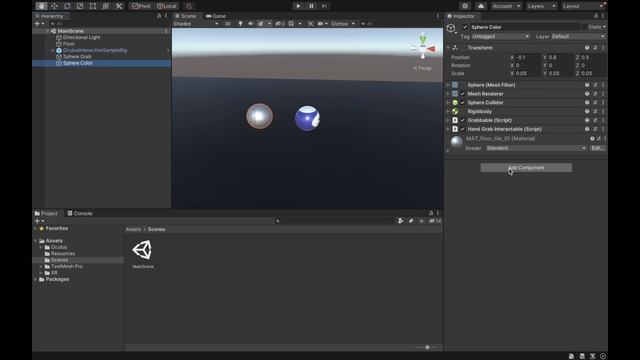
Task: Open the MainScene asset thumbnail
Action: click(142, 250)
